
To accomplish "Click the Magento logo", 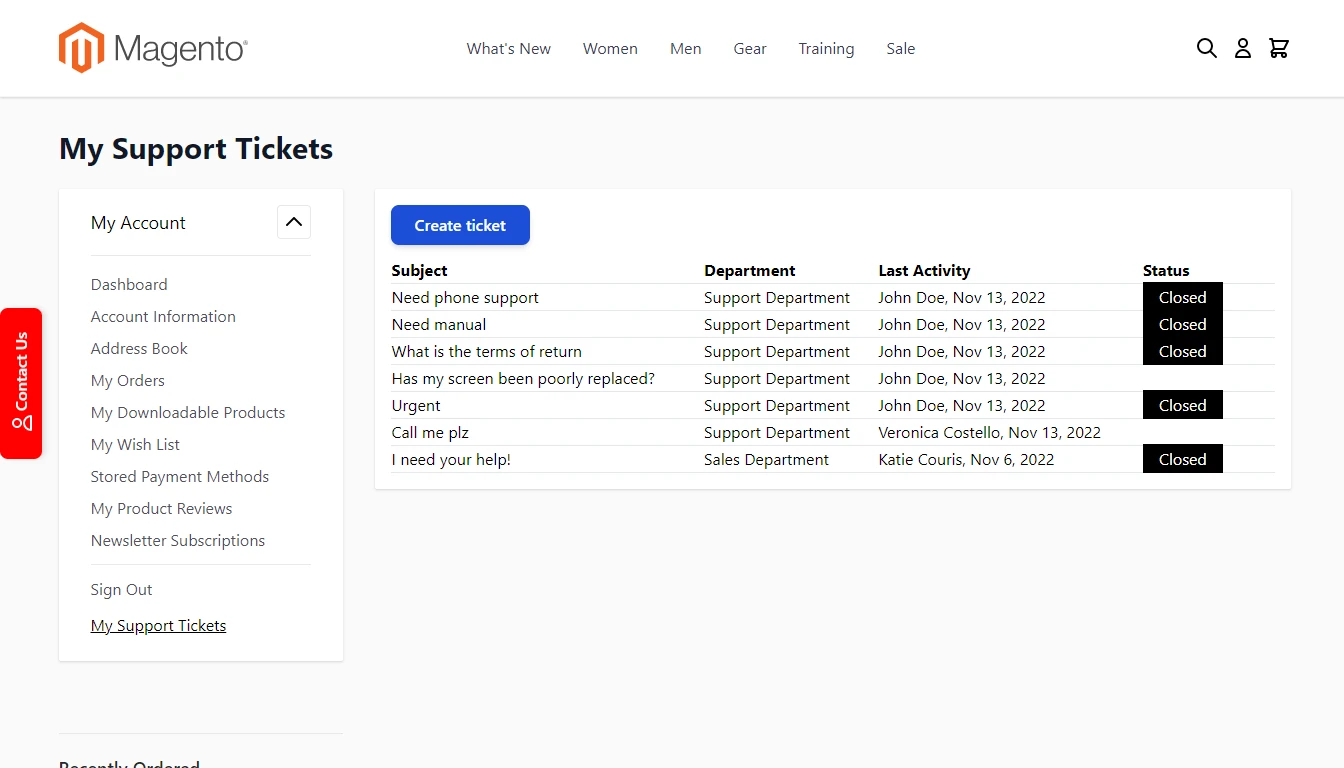I will point(153,48).
